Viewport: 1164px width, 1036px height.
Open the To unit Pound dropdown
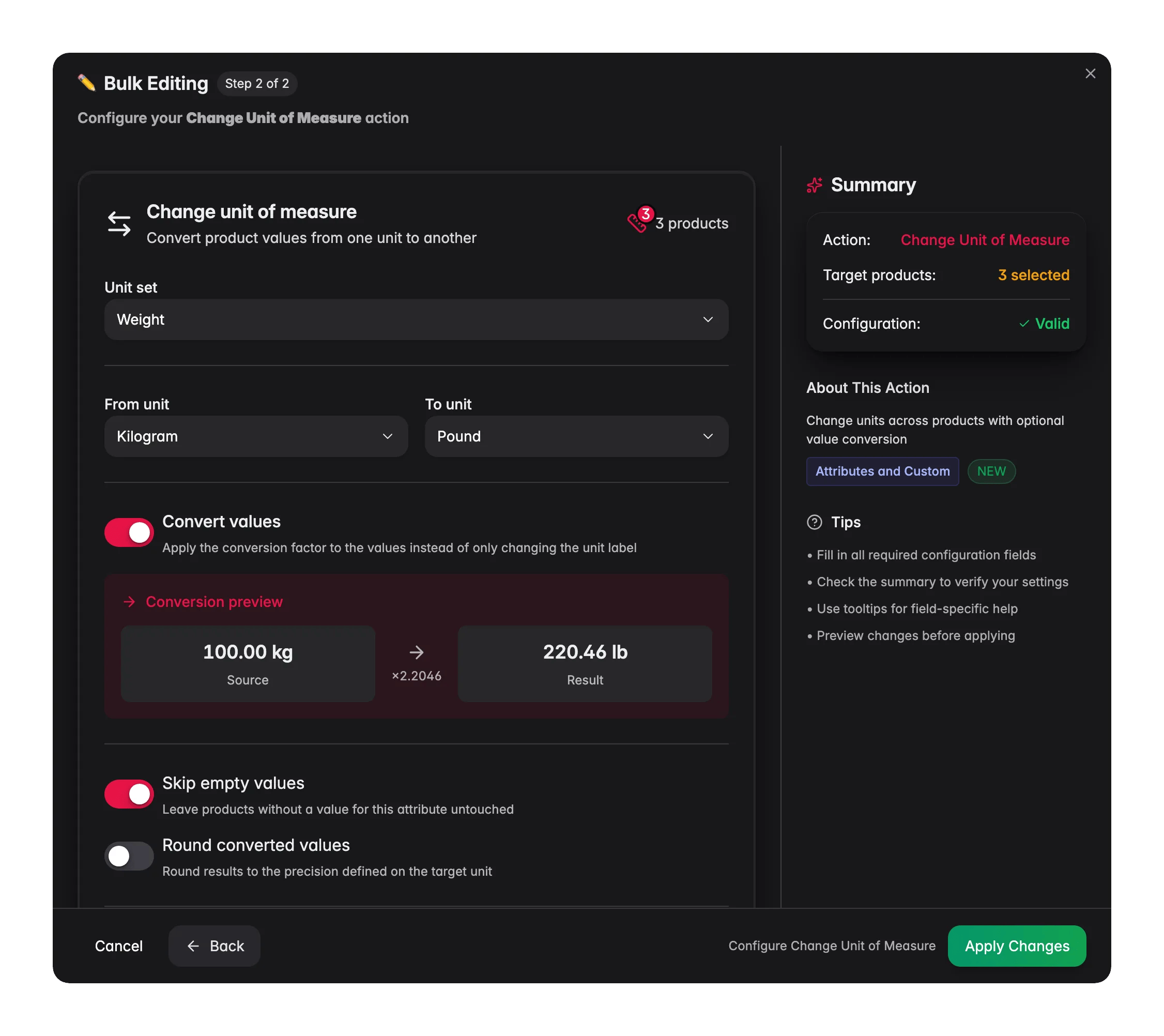click(576, 436)
